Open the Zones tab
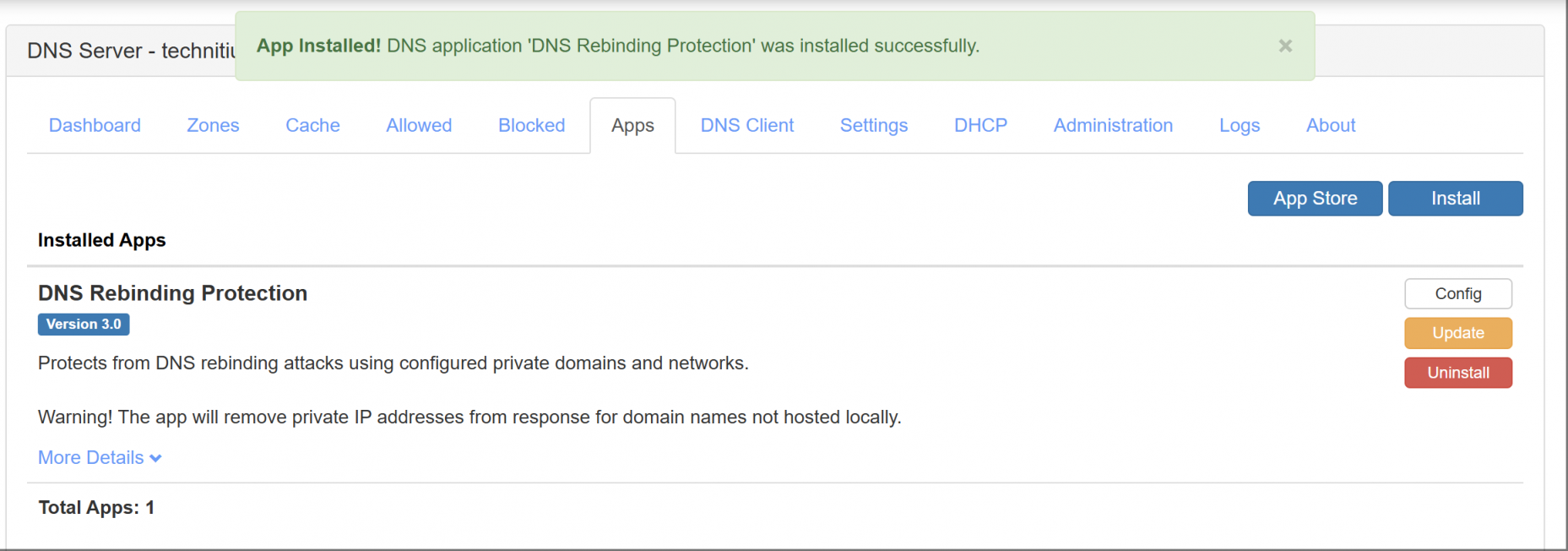Image resolution: width=1568 pixels, height=551 pixels. click(212, 125)
